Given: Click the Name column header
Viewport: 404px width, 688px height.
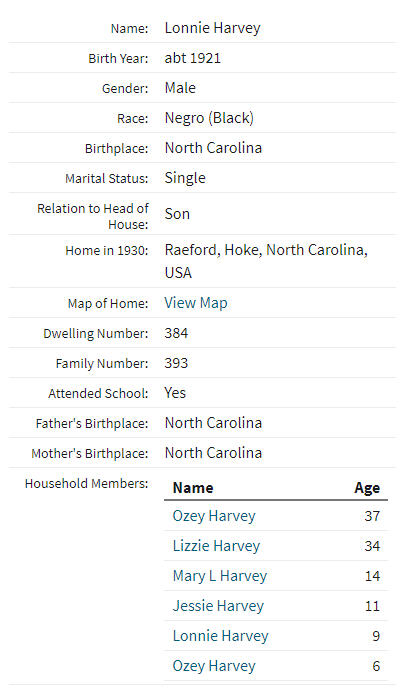Looking at the screenshot, I should pyautogui.click(x=193, y=488).
